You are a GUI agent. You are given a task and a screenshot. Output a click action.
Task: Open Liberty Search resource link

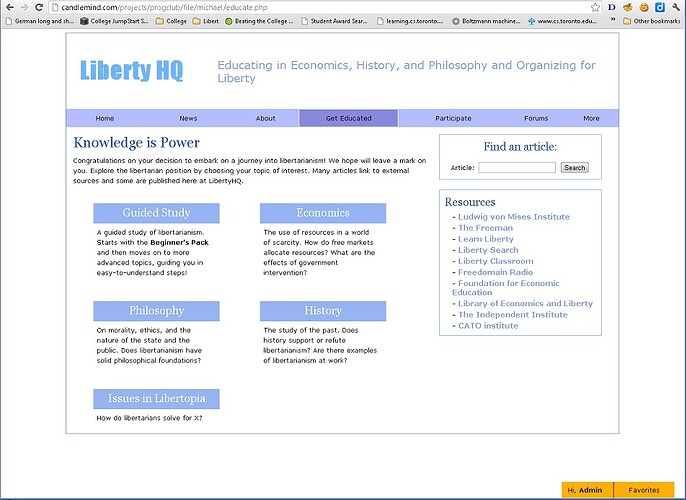(x=488, y=250)
